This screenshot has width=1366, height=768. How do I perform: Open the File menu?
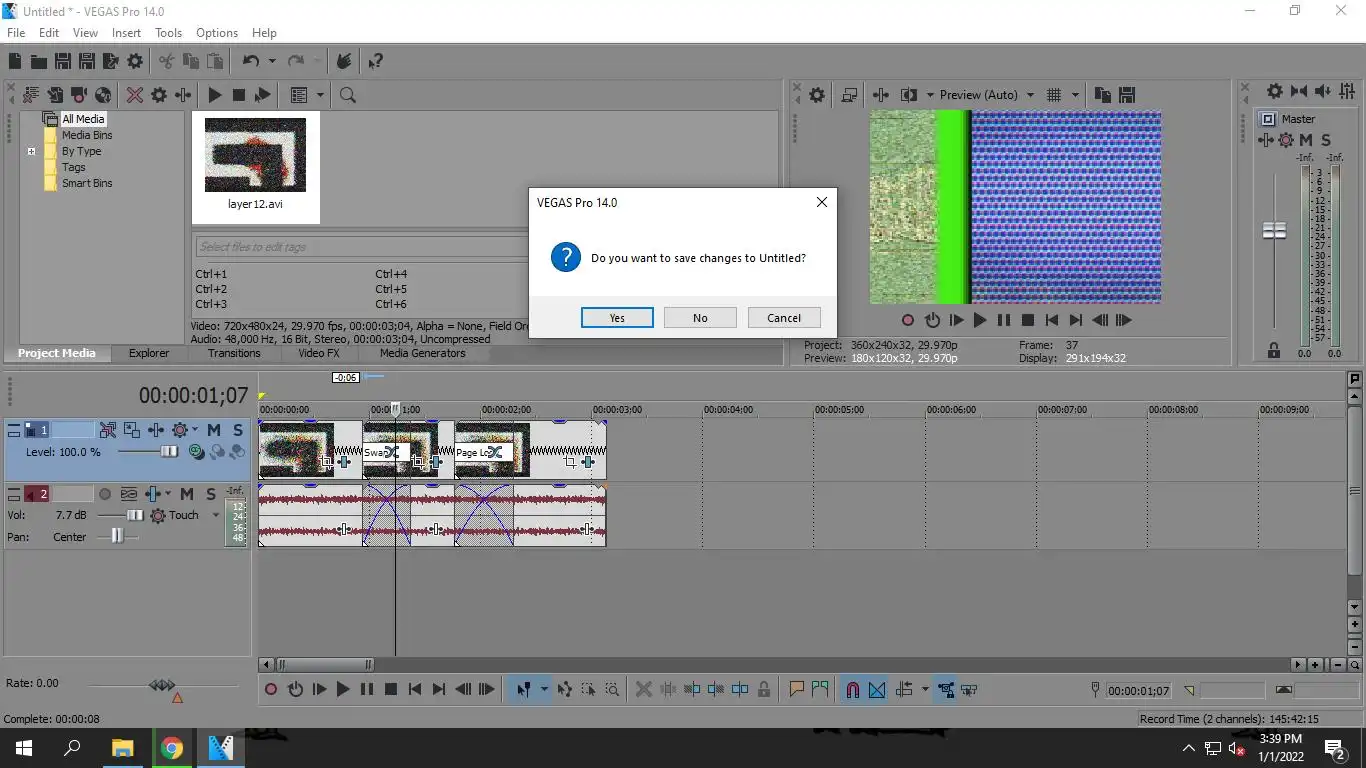tap(16, 33)
